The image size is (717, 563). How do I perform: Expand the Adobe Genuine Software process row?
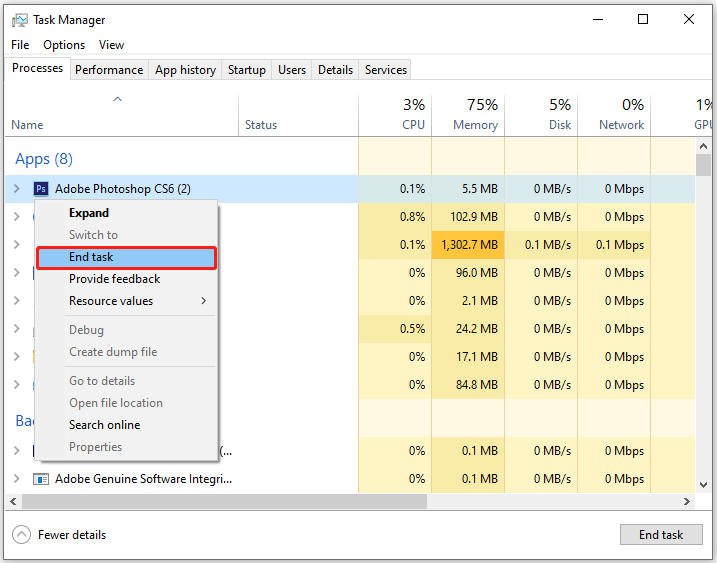pyautogui.click(x=16, y=479)
